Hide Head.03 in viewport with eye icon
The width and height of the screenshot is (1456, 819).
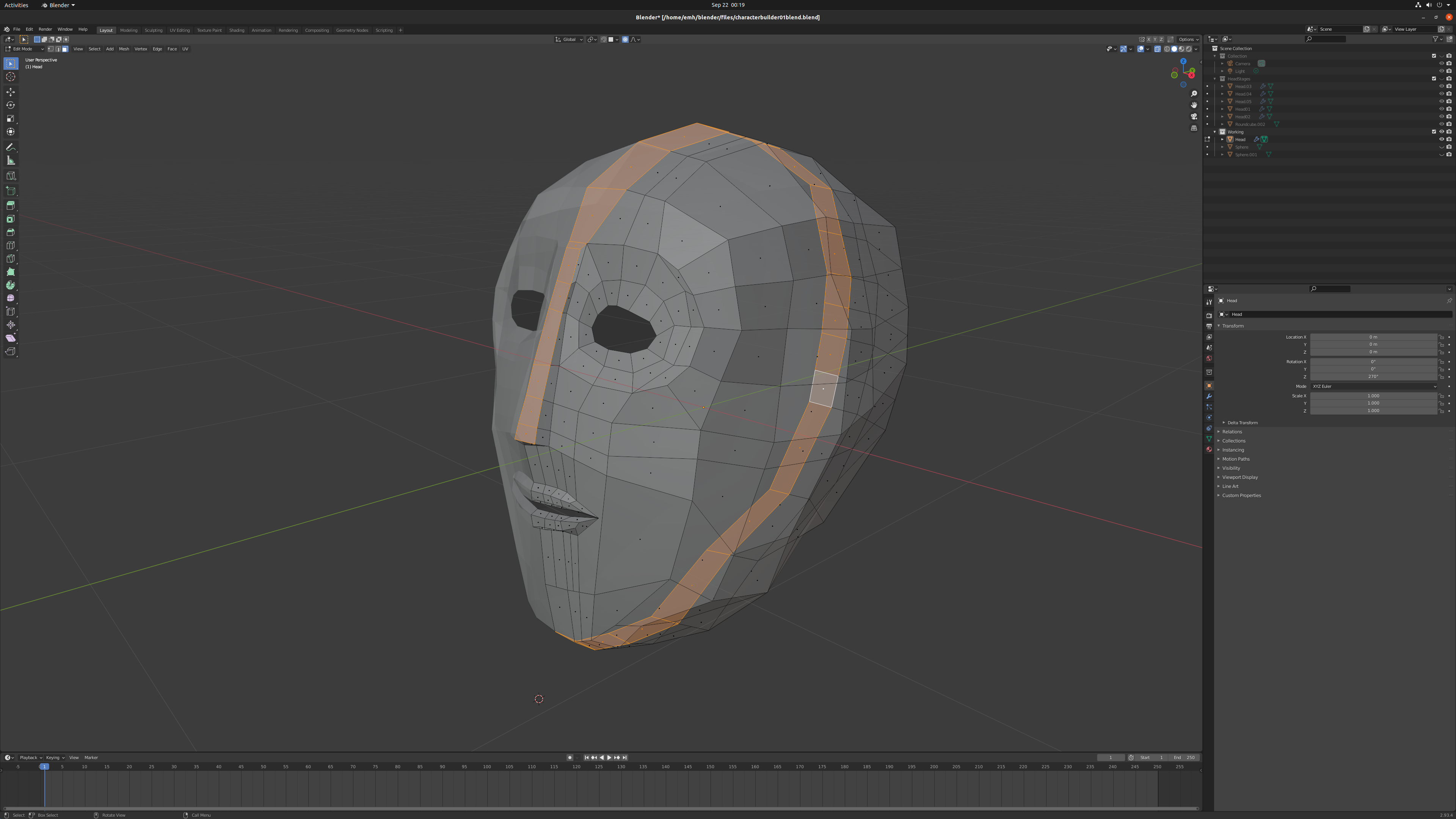[1441, 86]
